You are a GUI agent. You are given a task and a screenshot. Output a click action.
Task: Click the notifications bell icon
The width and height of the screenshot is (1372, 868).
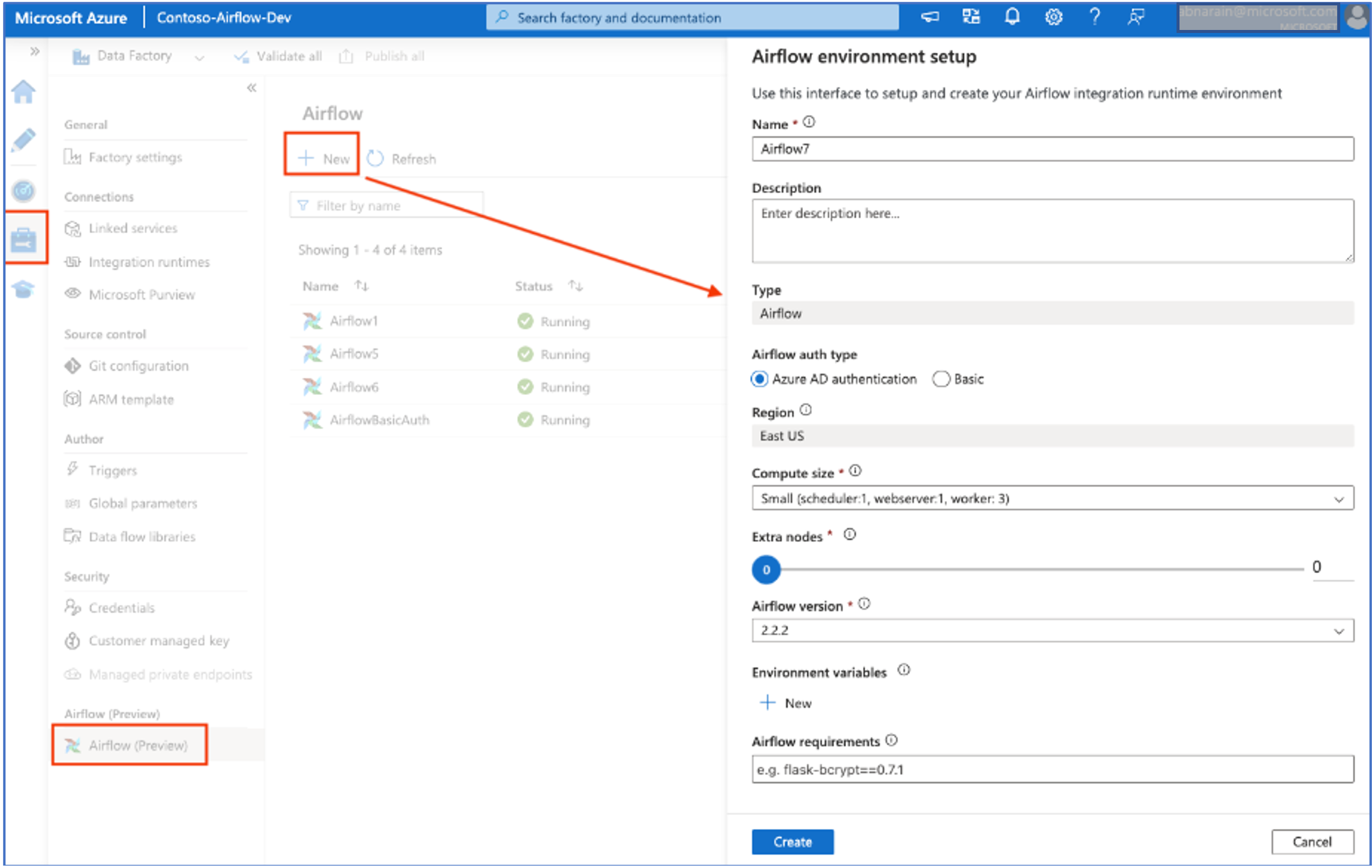coord(1012,17)
